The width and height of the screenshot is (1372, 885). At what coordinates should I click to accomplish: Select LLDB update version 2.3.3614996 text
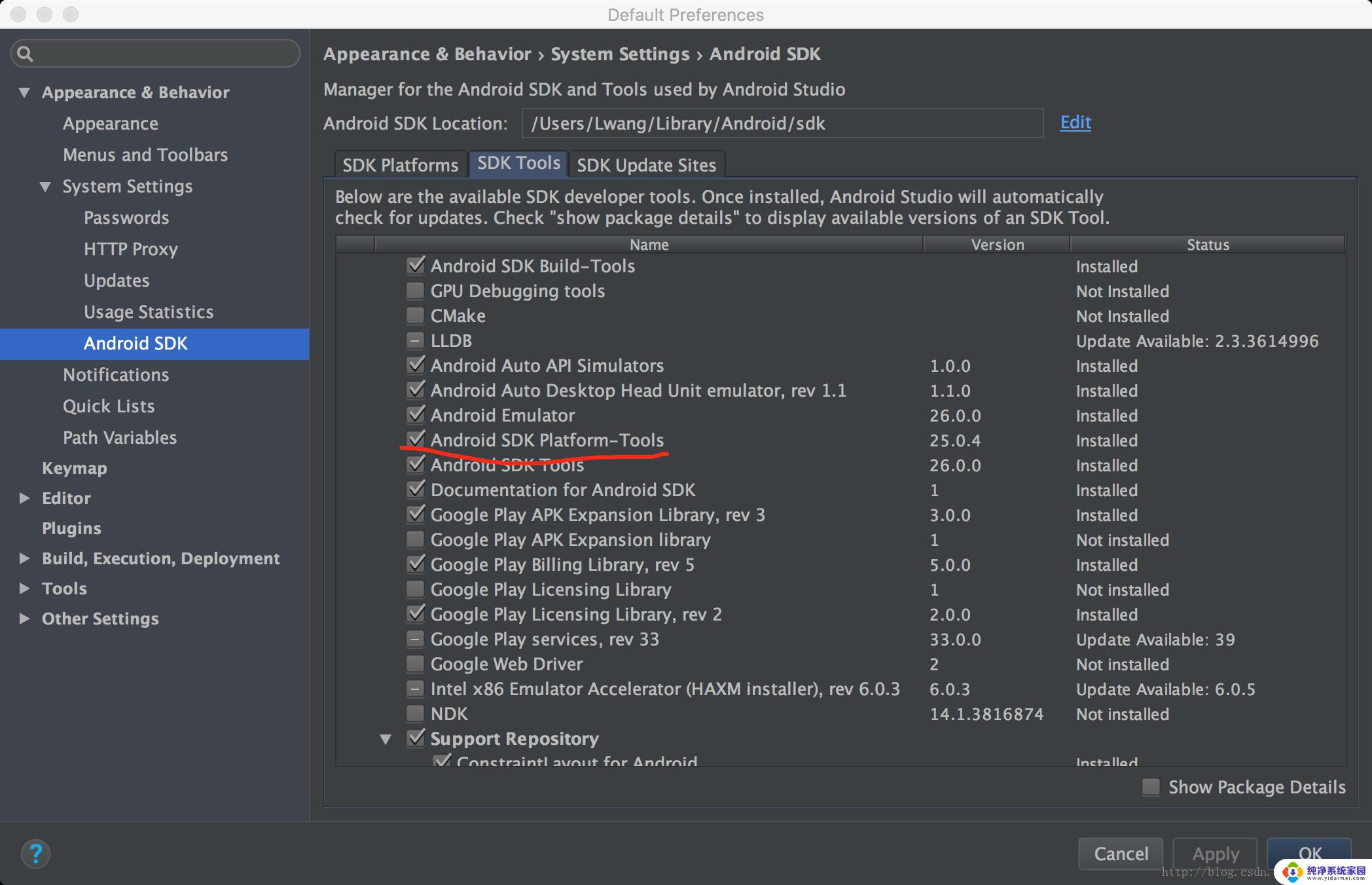pyautogui.click(x=1267, y=341)
